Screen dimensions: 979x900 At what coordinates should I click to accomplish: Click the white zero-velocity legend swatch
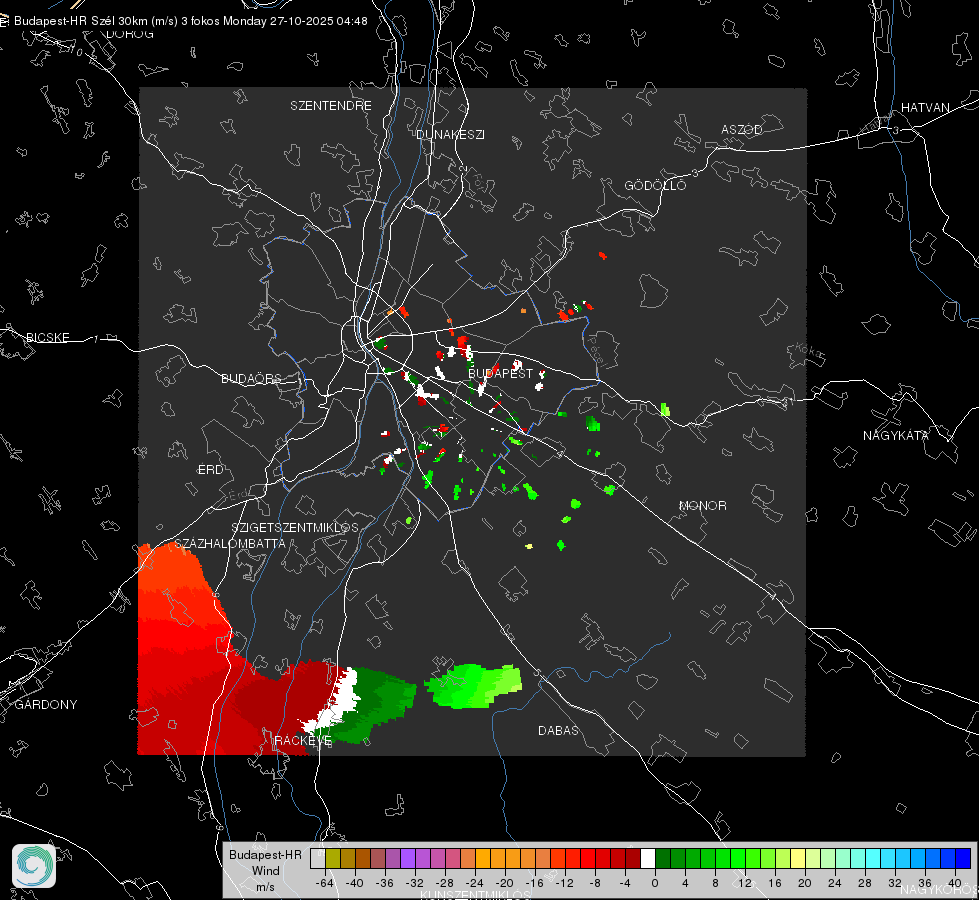pyautogui.click(x=648, y=858)
